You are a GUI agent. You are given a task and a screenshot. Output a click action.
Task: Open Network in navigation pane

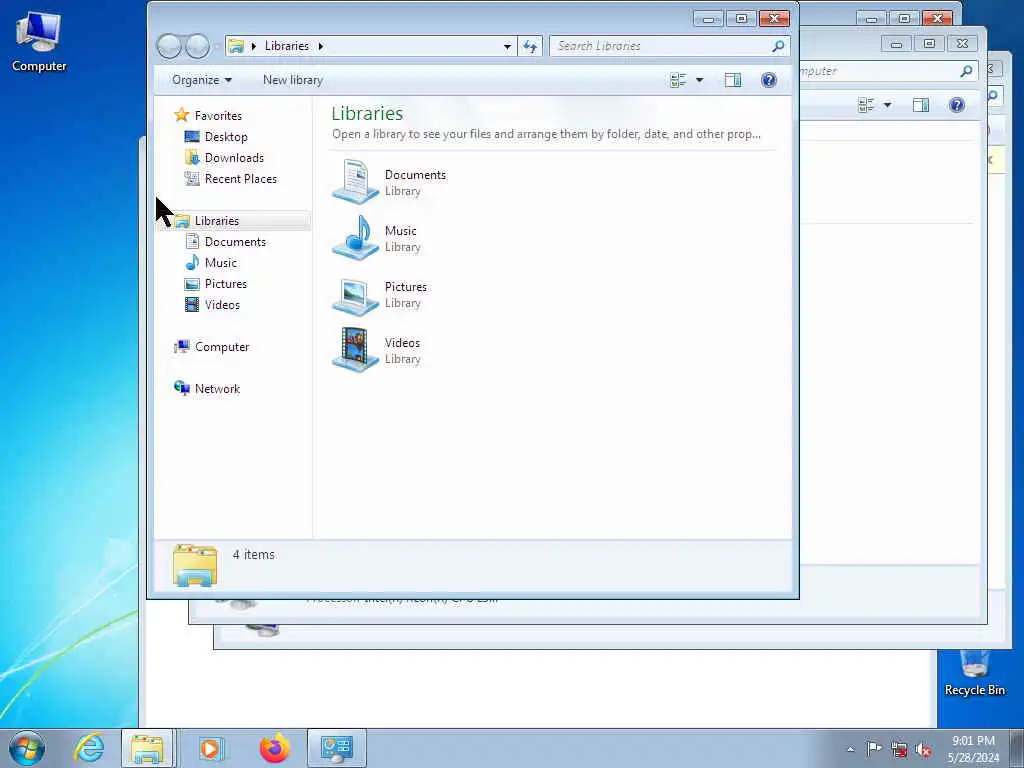tap(217, 389)
